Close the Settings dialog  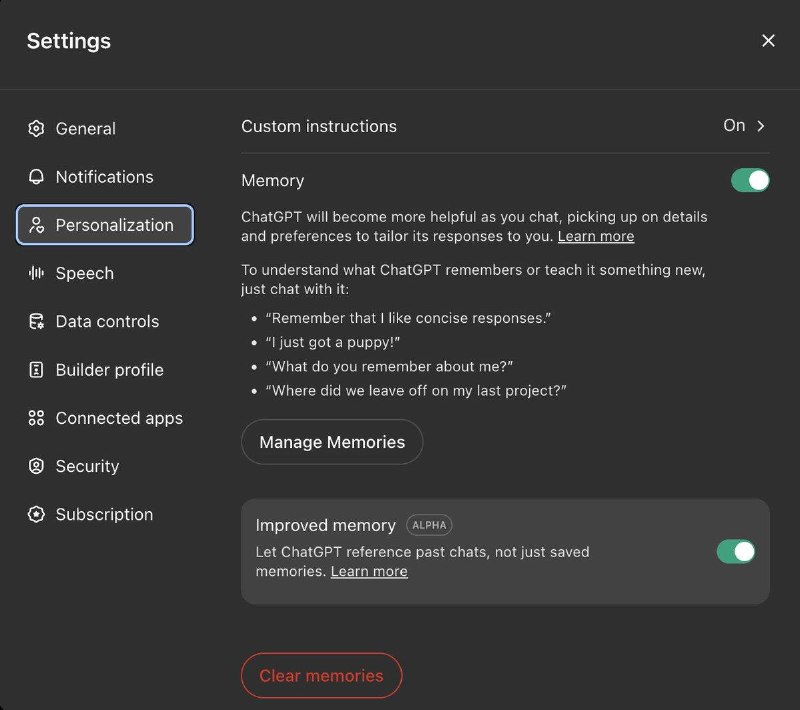768,41
